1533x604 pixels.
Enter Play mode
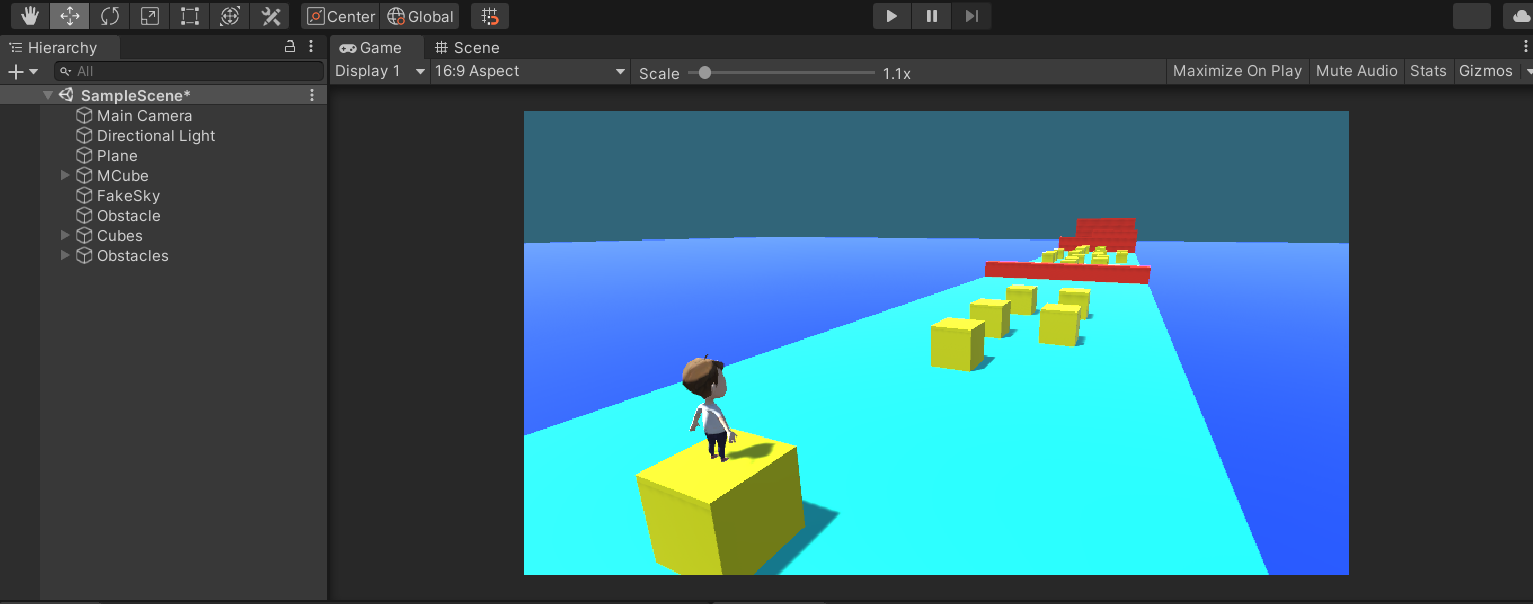[x=891, y=16]
